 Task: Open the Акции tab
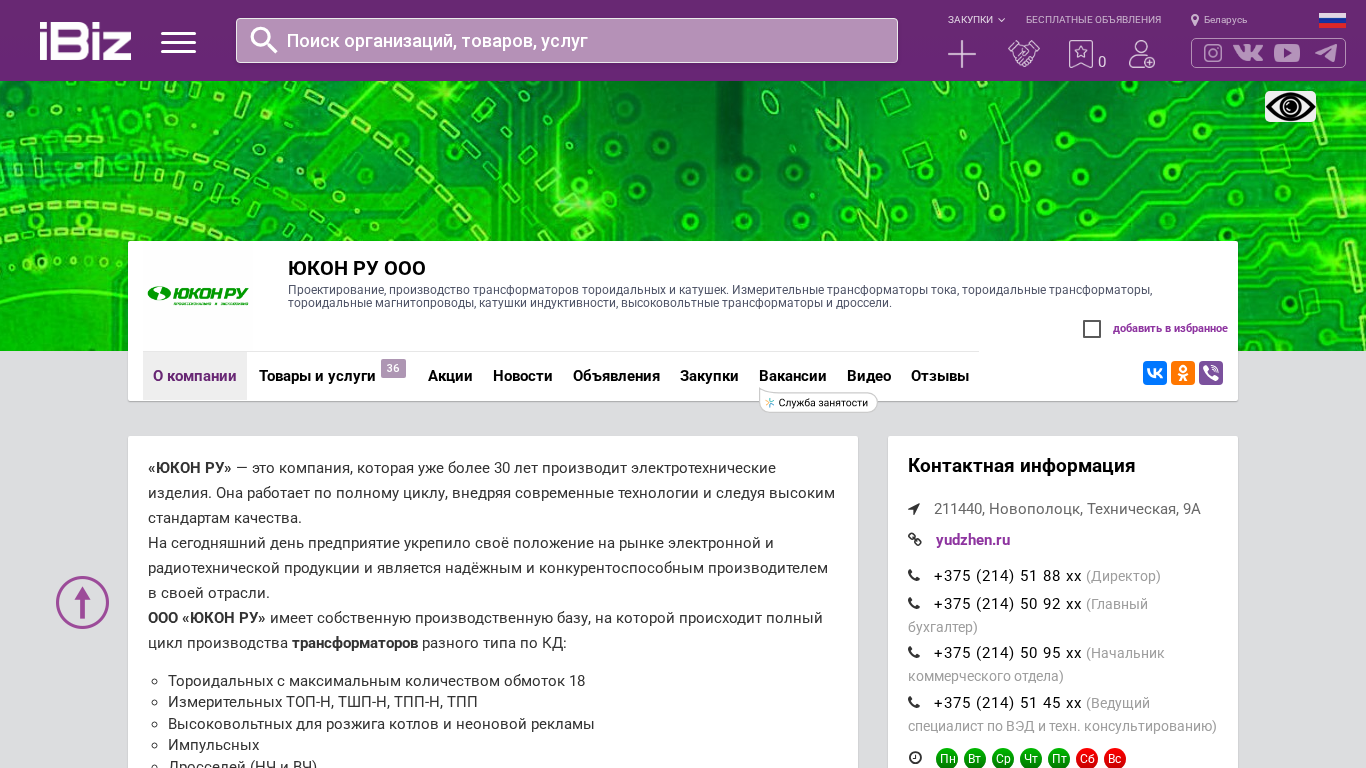click(450, 376)
